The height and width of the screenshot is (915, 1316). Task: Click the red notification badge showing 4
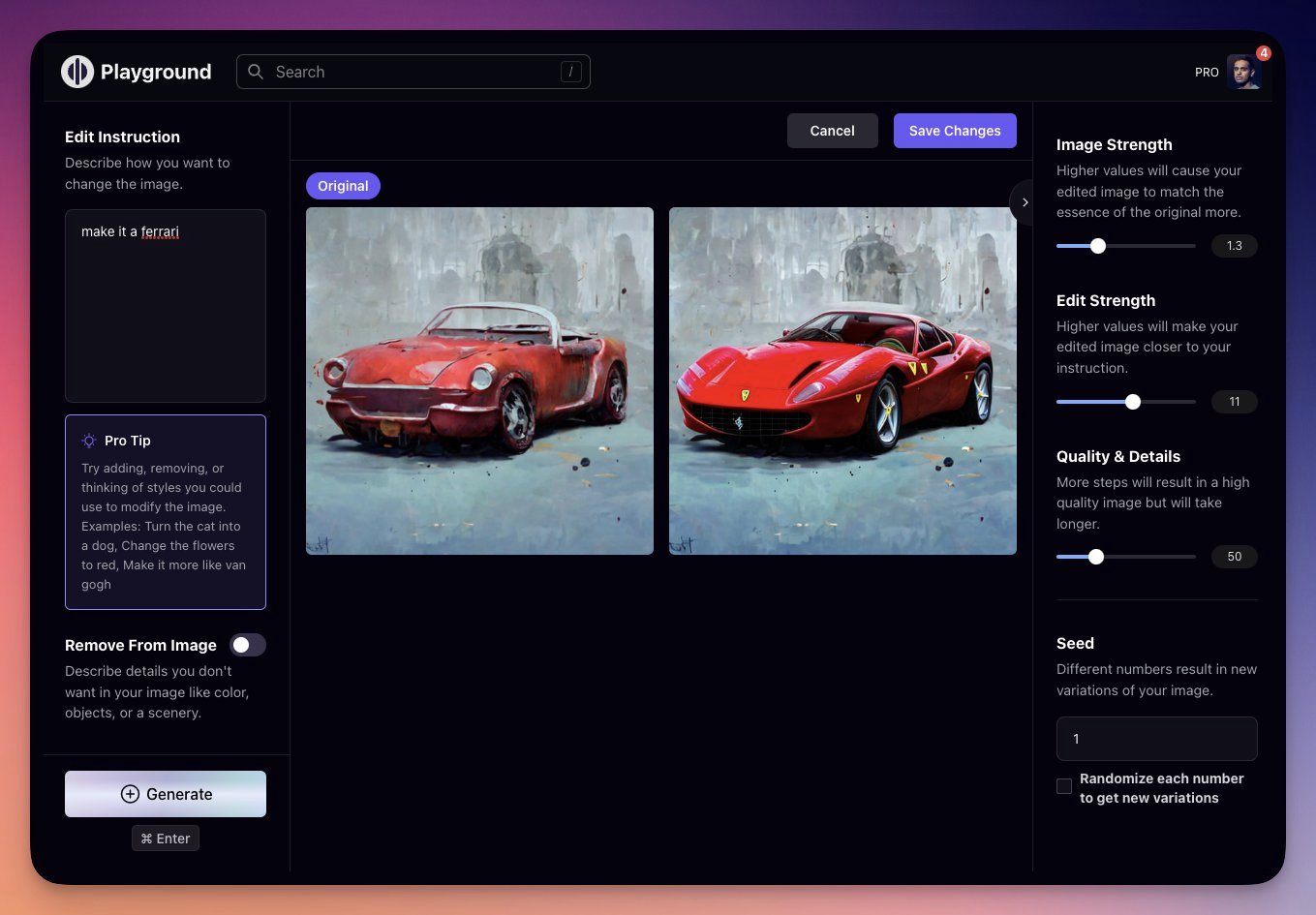pos(1263,54)
